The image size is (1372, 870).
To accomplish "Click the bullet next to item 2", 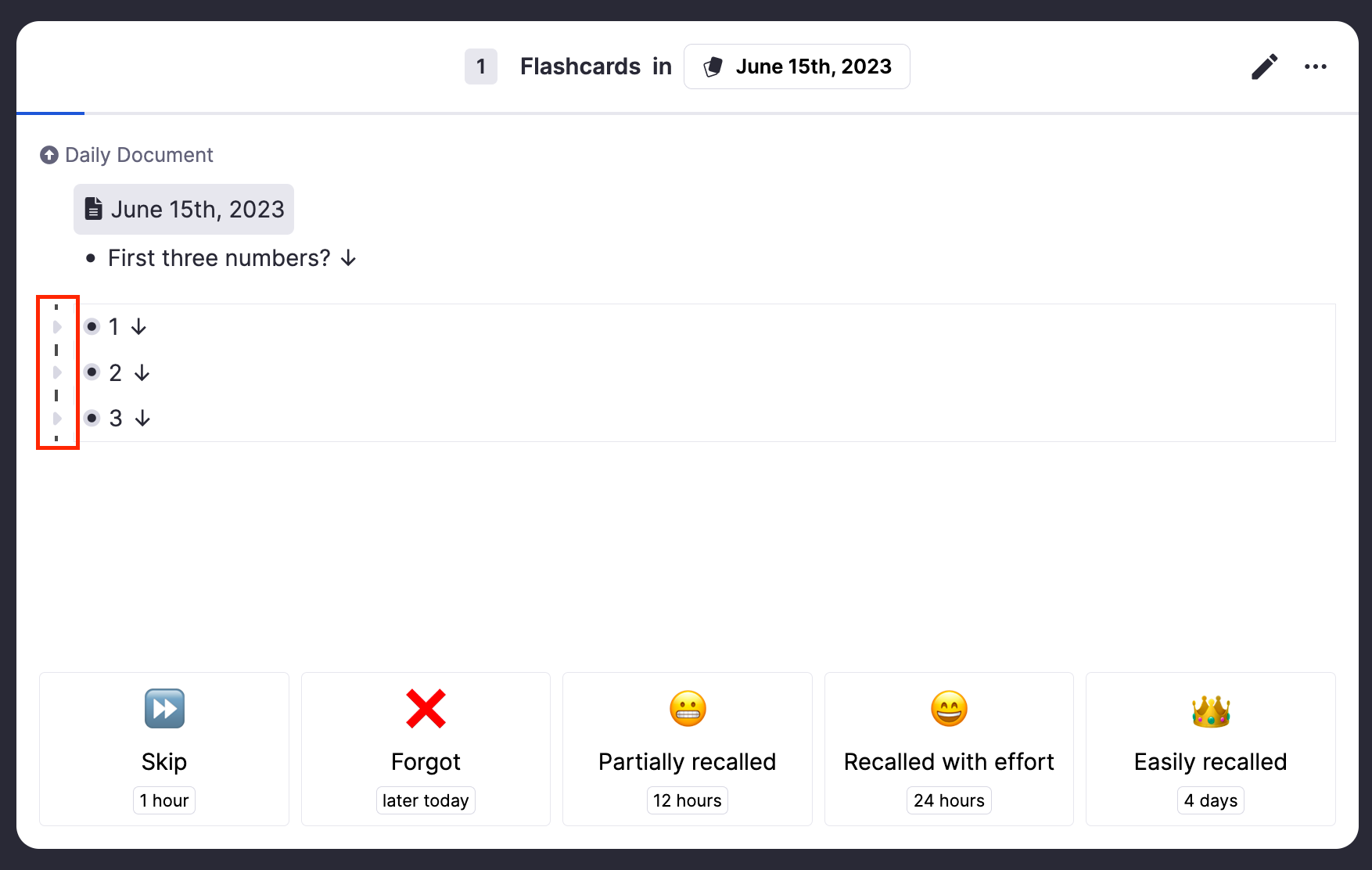I will [92, 372].
